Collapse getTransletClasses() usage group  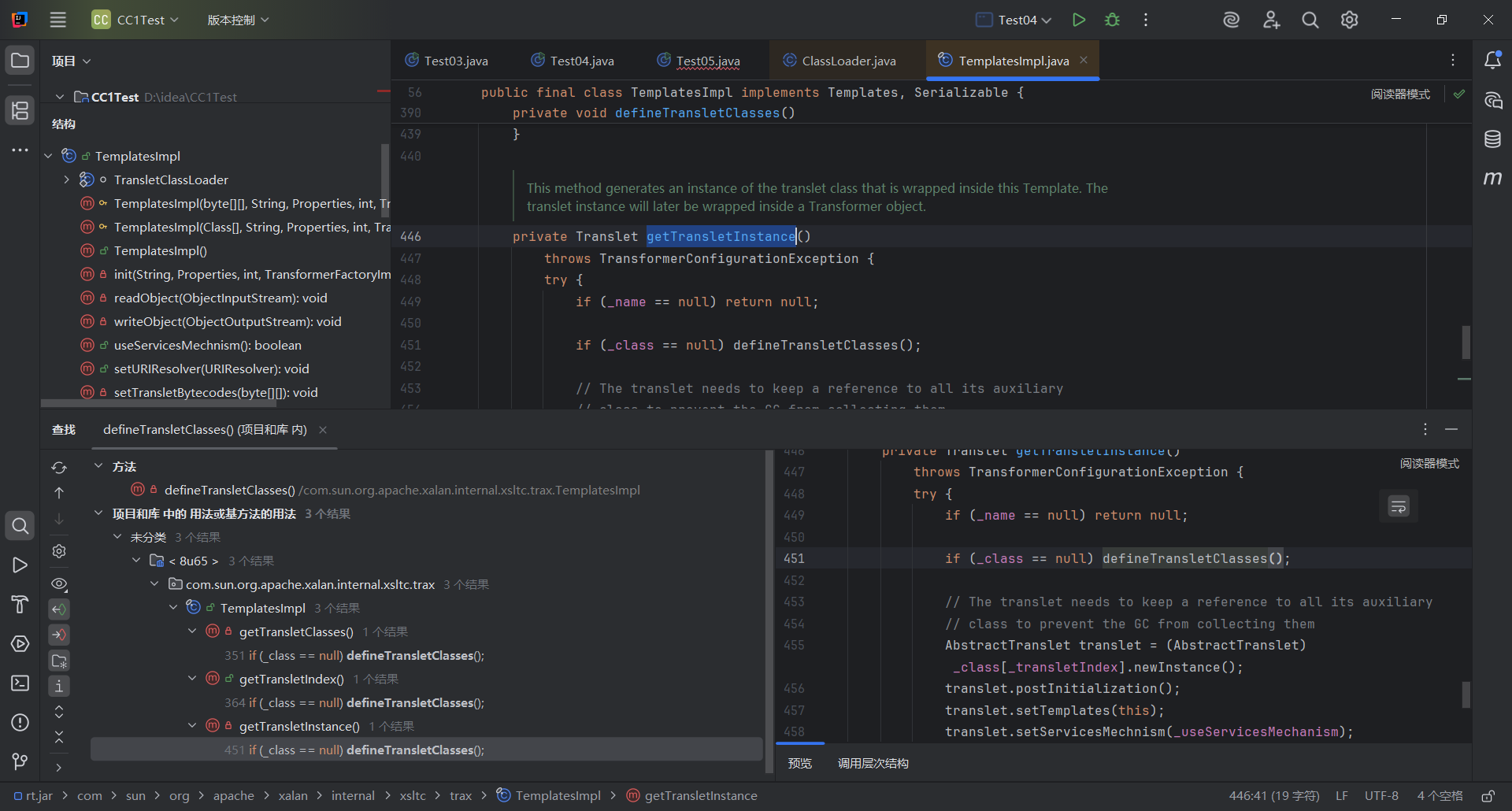(192, 631)
